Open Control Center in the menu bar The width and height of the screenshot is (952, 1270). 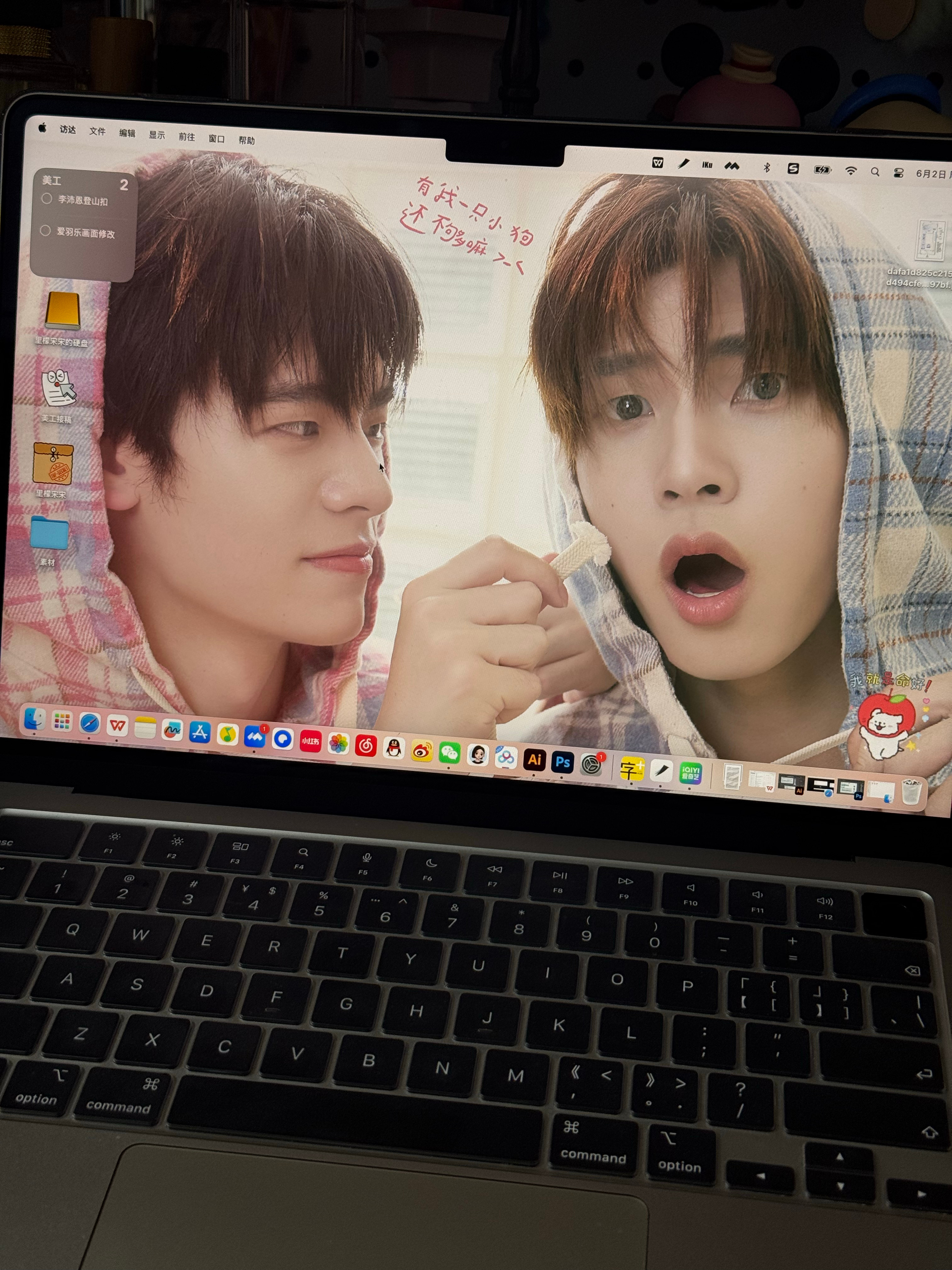click(x=898, y=173)
